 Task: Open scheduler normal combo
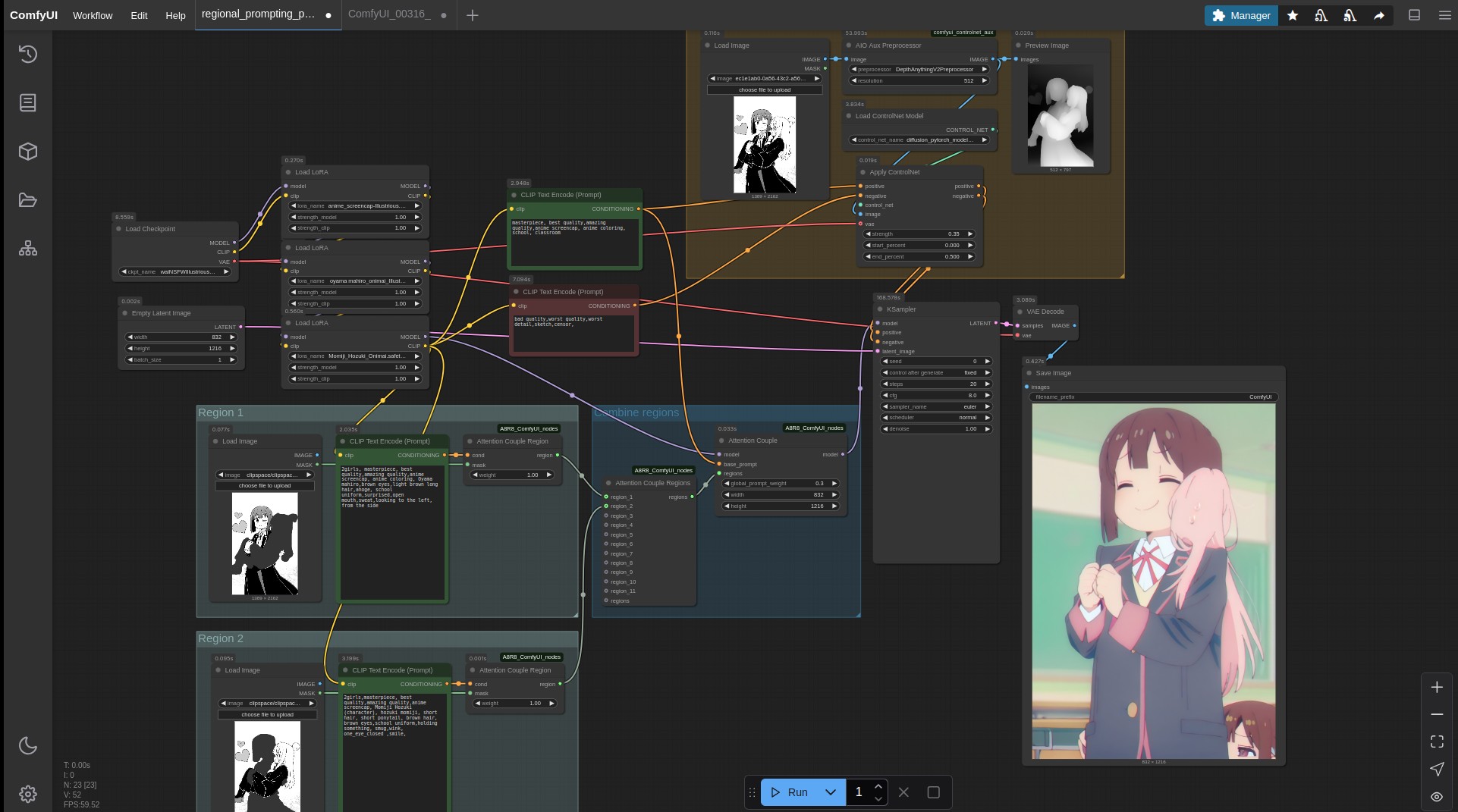936,418
